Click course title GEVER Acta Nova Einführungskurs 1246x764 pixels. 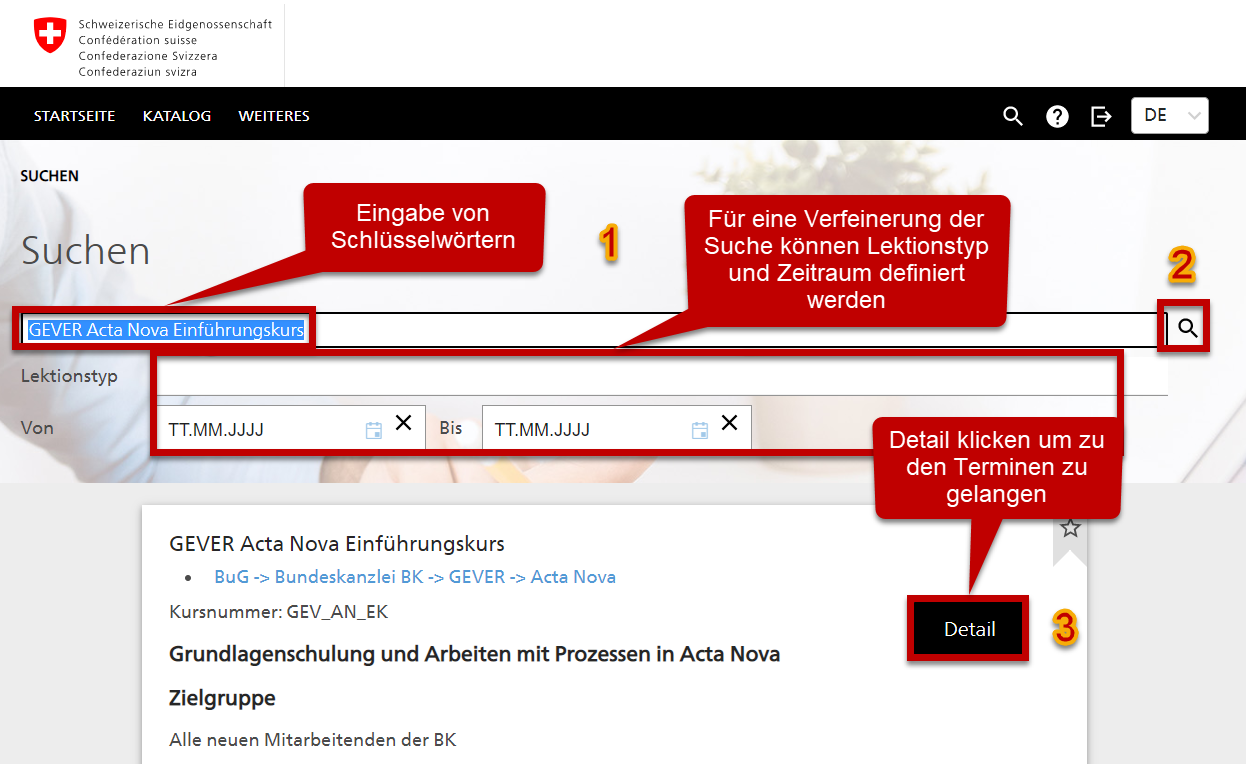337,544
